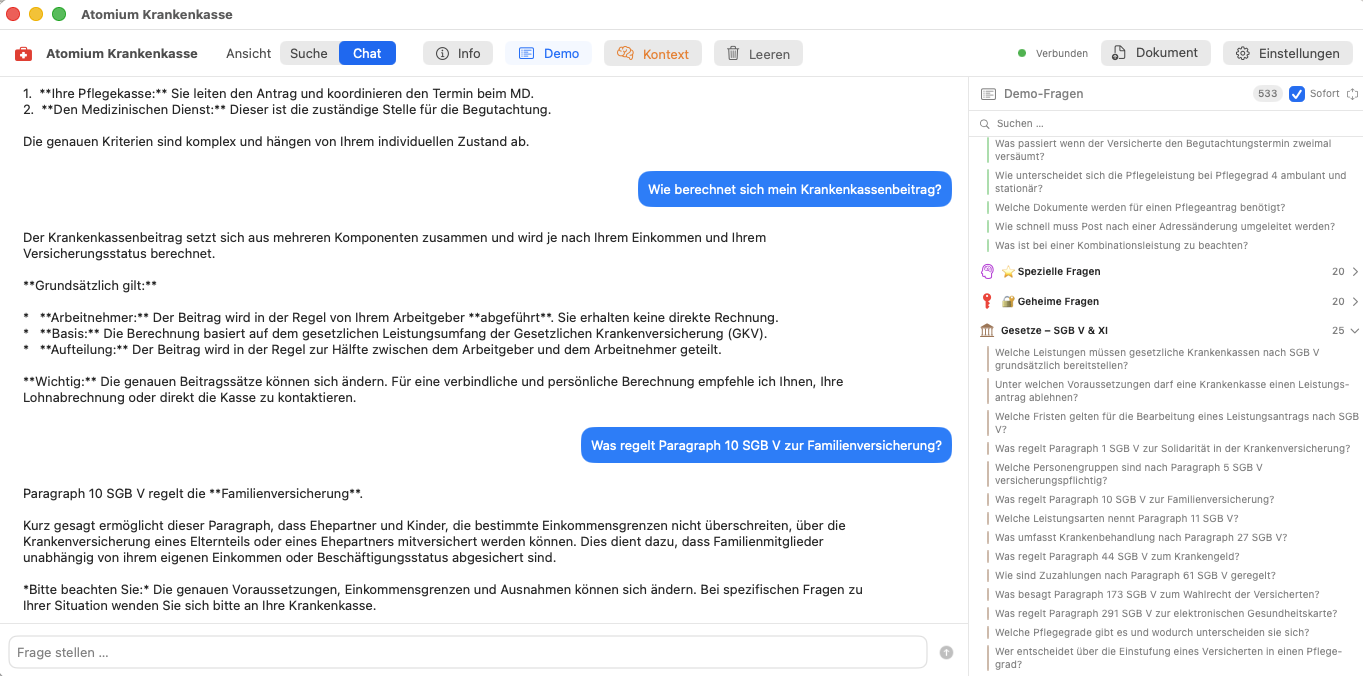Select question about Kombinationsleistung

pos(1121,246)
